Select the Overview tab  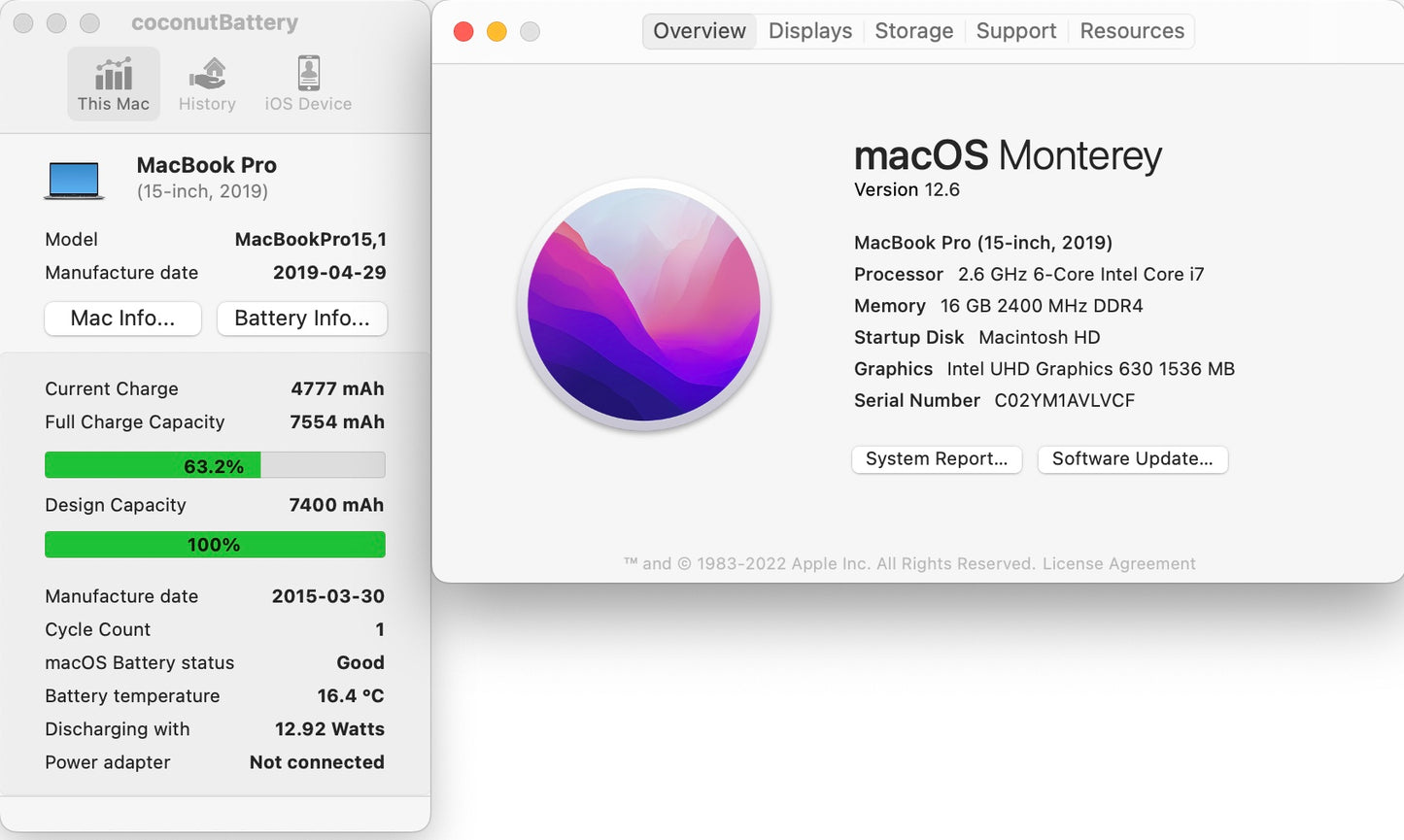[x=699, y=30]
